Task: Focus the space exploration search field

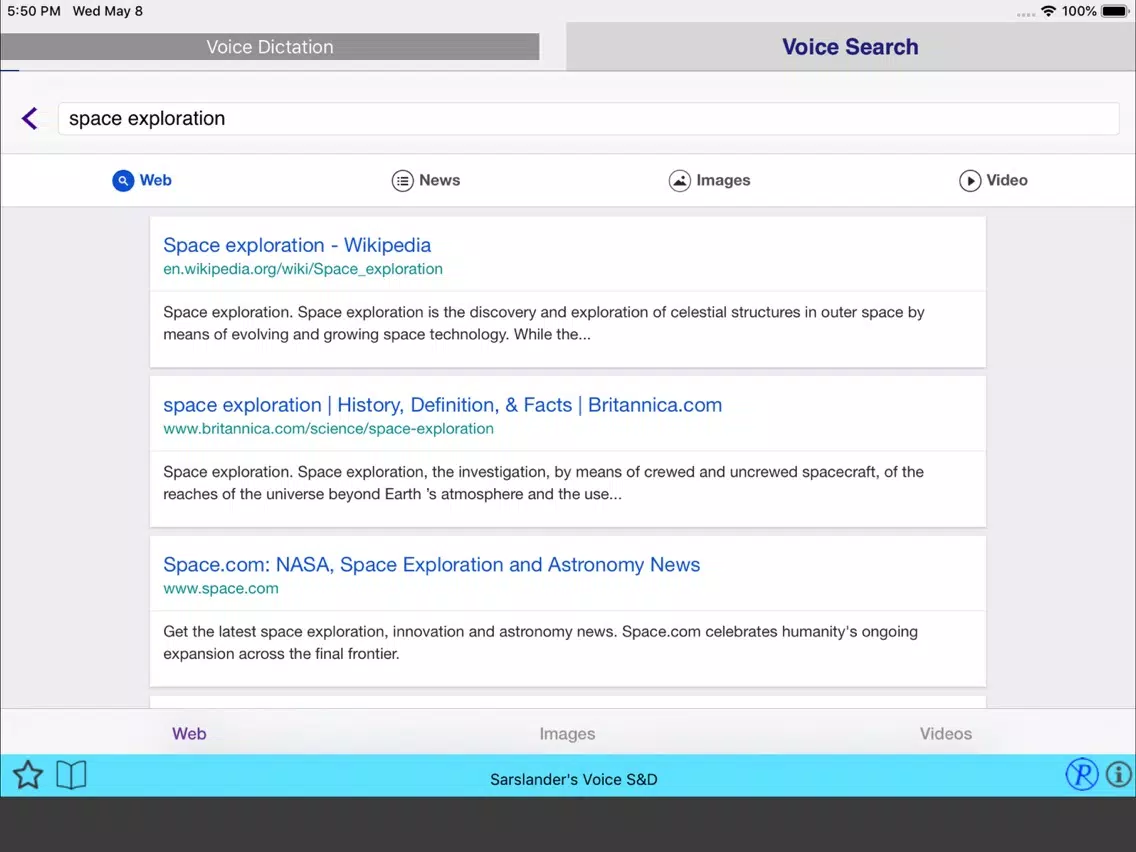Action: [588, 119]
